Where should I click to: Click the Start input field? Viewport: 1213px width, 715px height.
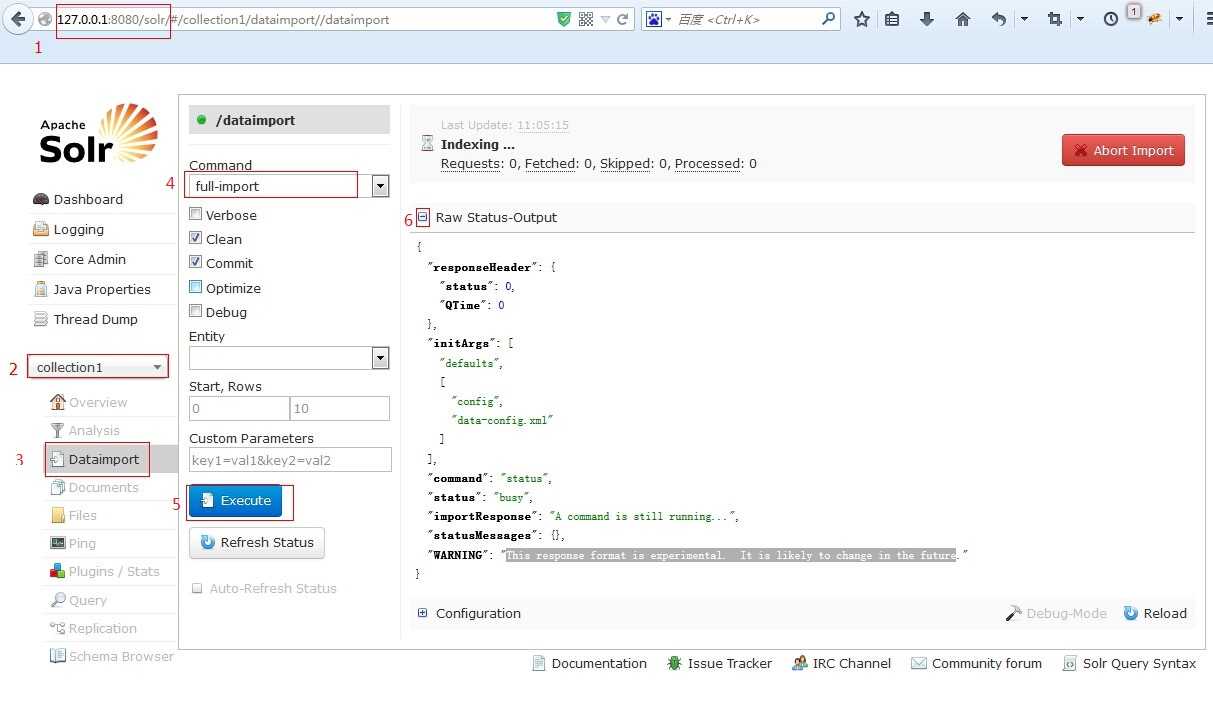(239, 408)
